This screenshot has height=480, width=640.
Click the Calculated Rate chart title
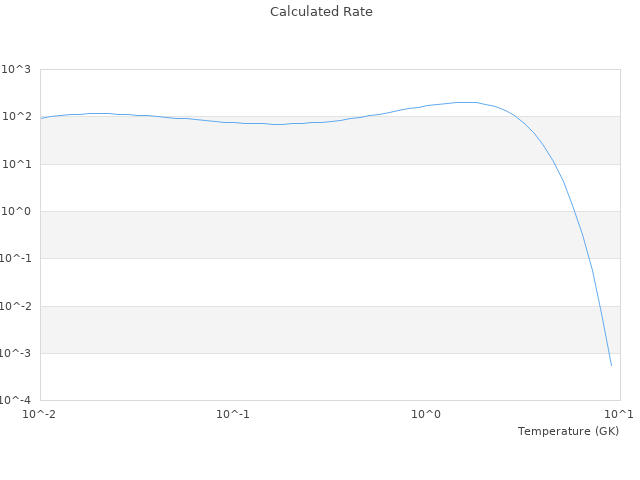point(321,12)
